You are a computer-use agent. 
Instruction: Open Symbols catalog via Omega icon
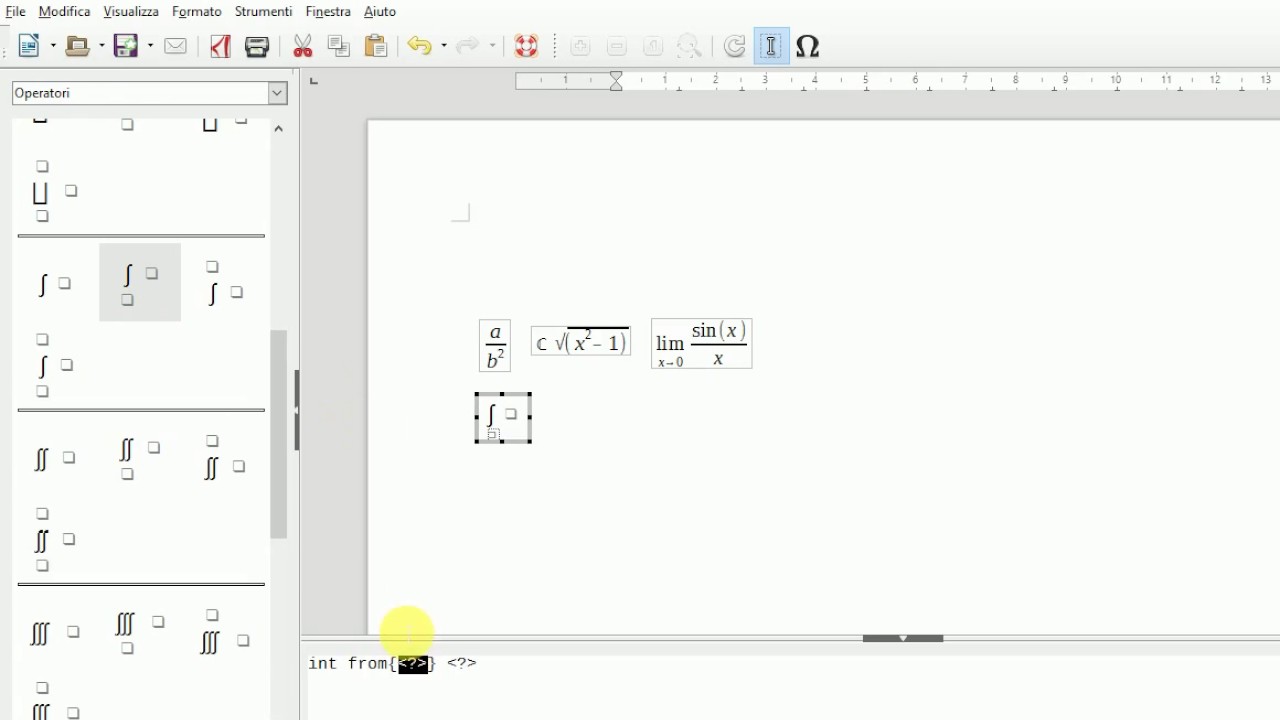coord(808,46)
